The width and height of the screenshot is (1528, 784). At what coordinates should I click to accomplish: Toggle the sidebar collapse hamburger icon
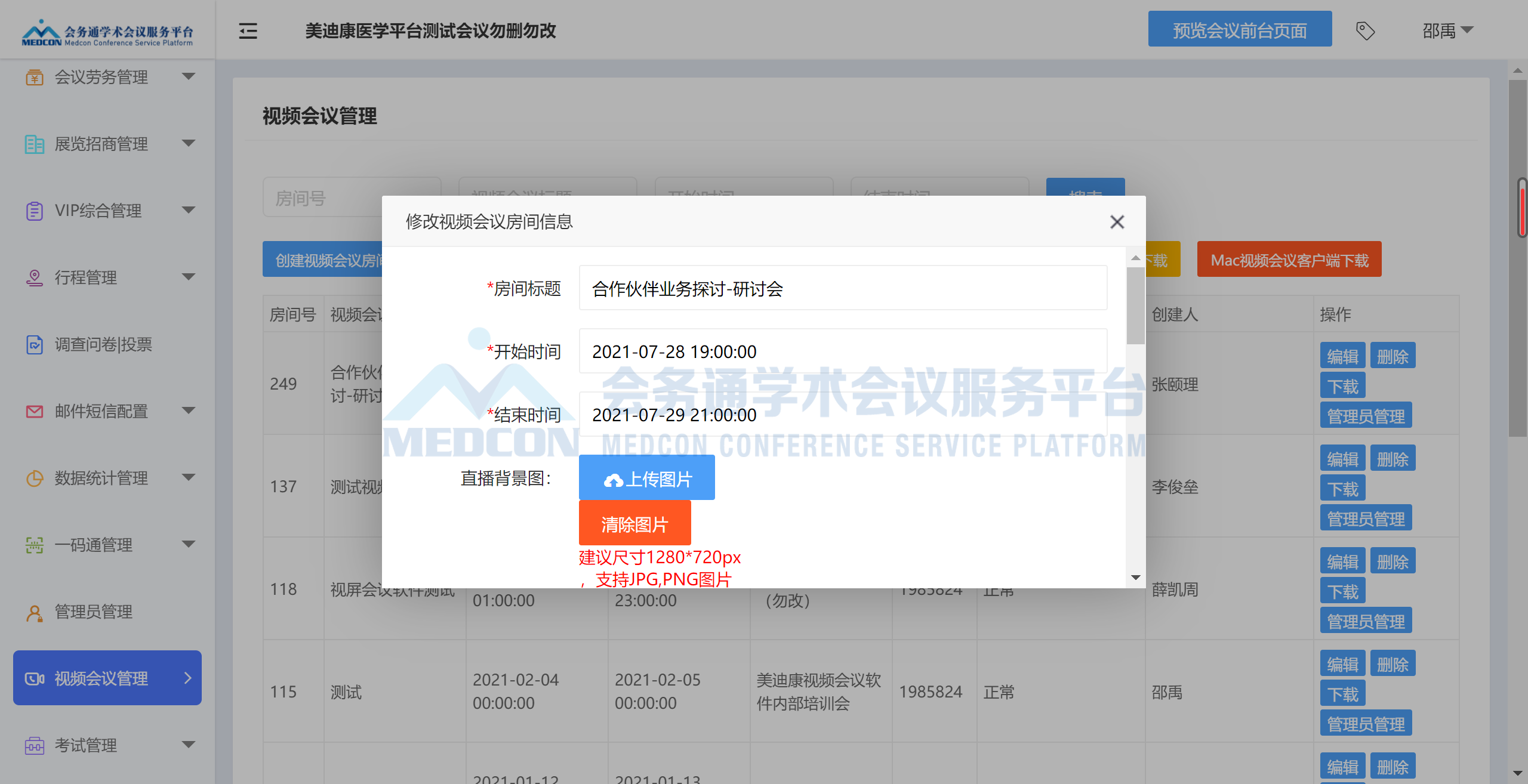point(248,30)
